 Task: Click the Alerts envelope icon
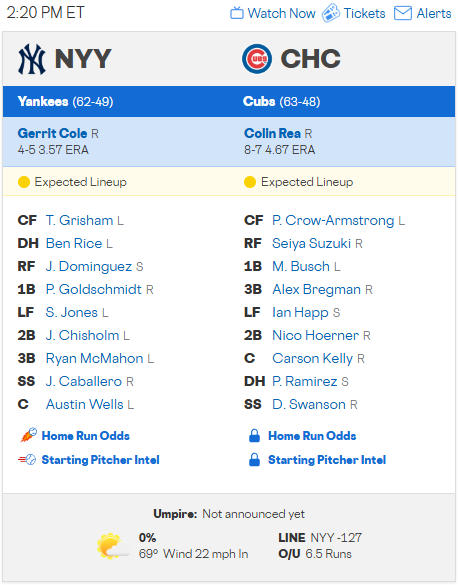click(403, 13)
